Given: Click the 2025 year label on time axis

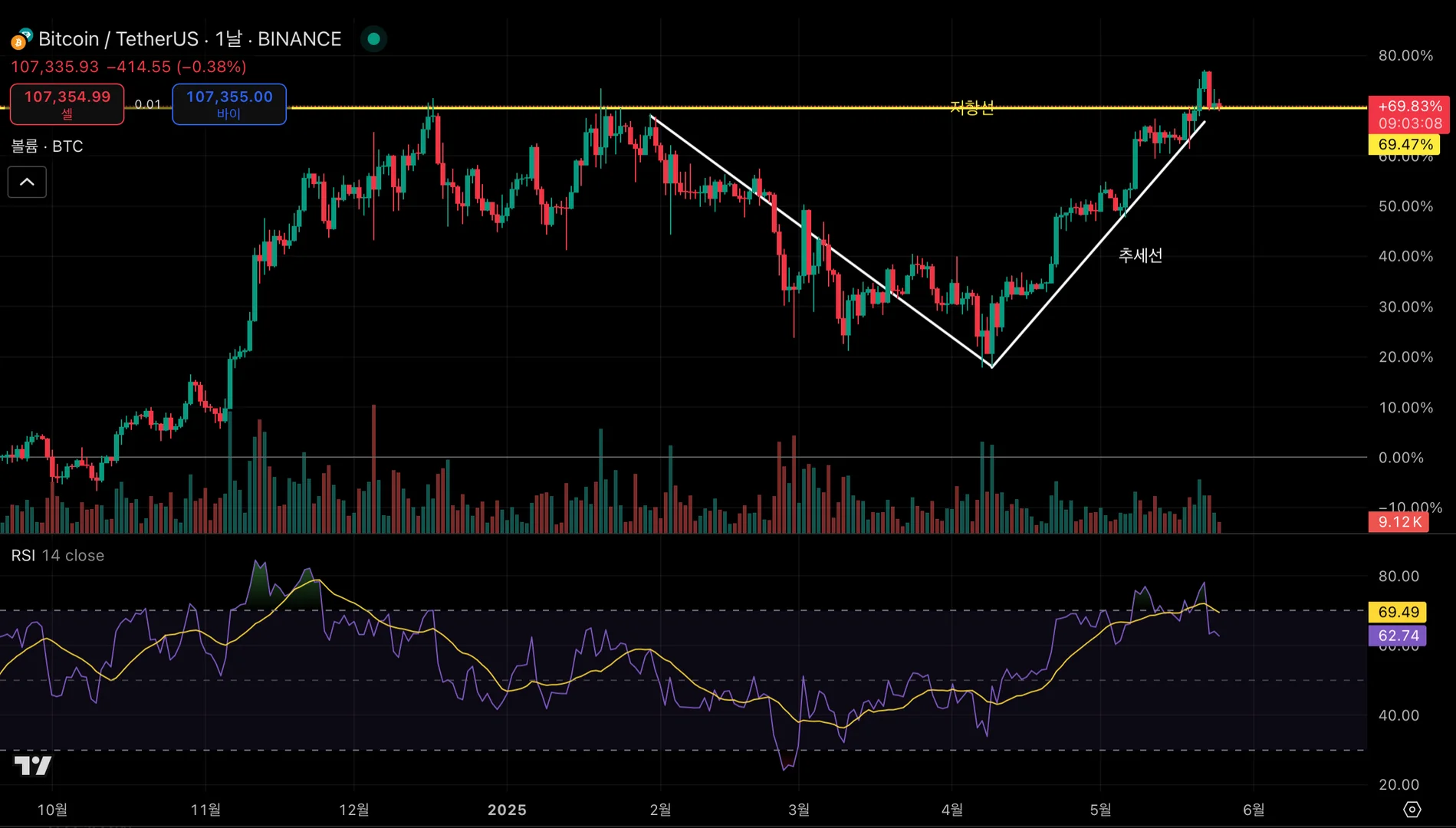Looking at the screenshot, I should (x=507, y=810).
